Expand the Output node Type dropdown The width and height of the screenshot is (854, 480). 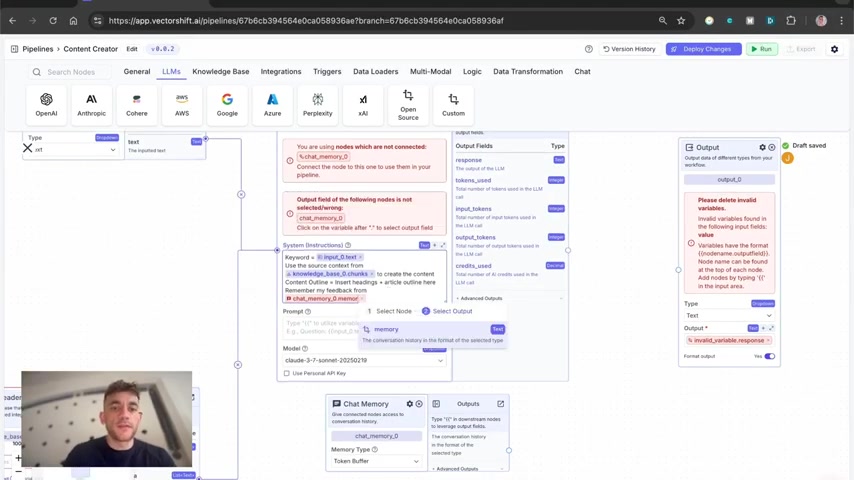click(x=729, y=315)
